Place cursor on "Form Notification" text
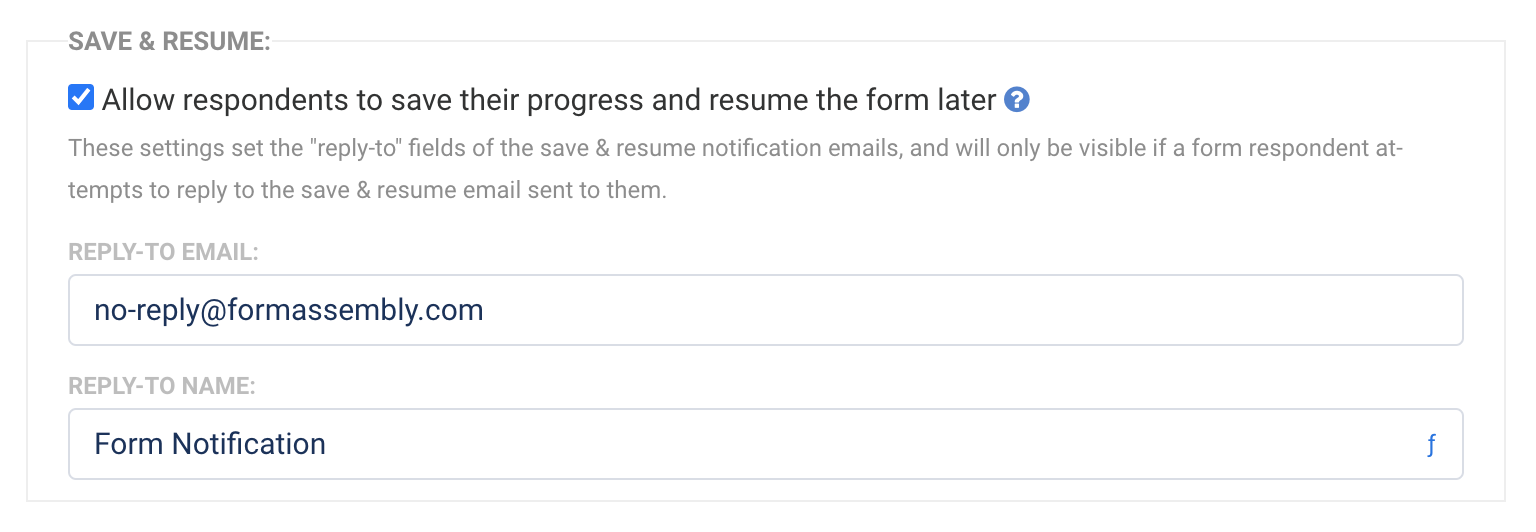This screenshot has height=532, width=1536. pos(210,443)
